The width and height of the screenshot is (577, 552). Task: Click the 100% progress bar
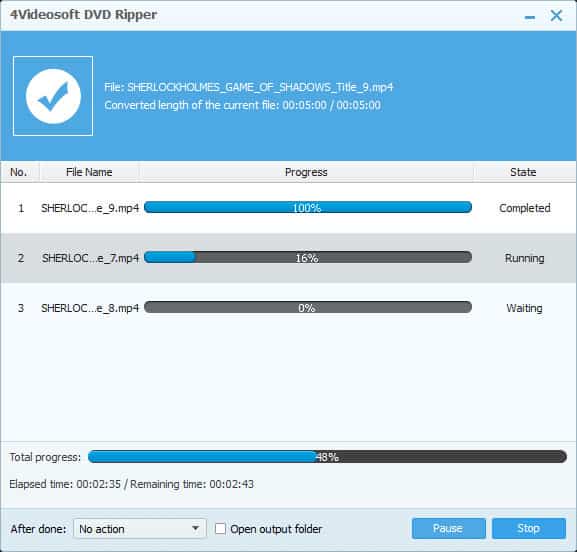[308, 207]
